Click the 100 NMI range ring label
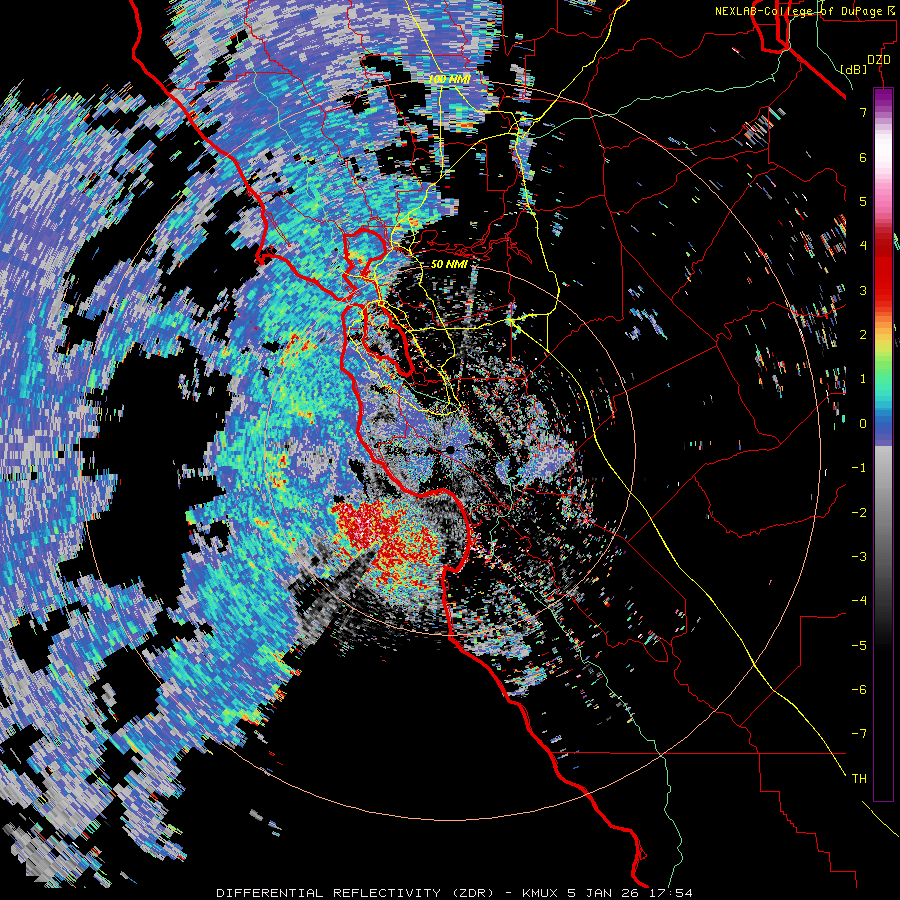 449,79
